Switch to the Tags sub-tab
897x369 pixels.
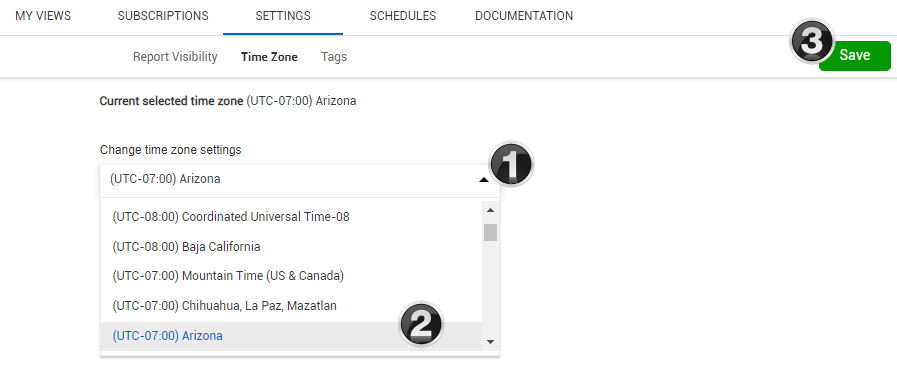click(x=334, y=57)
